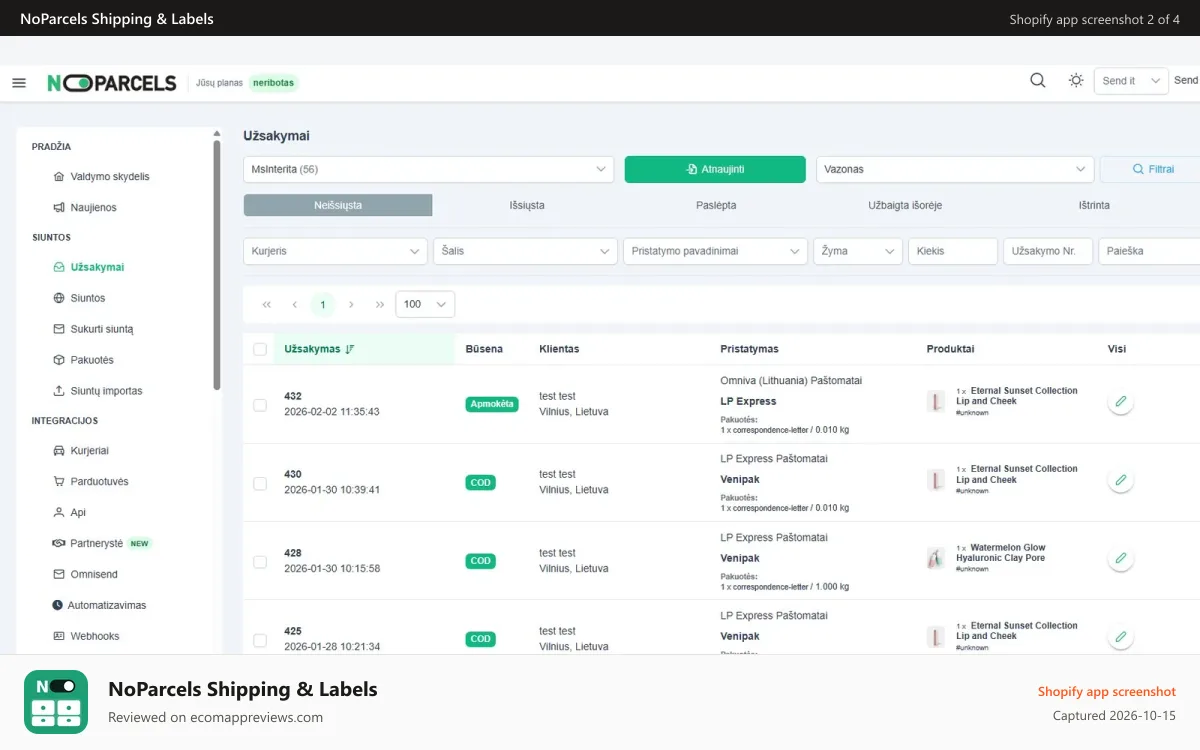Image resolution: width=1200 pixels, height=750 pixels.
Task: Check the box for order 430
Action: click(260, 483)
